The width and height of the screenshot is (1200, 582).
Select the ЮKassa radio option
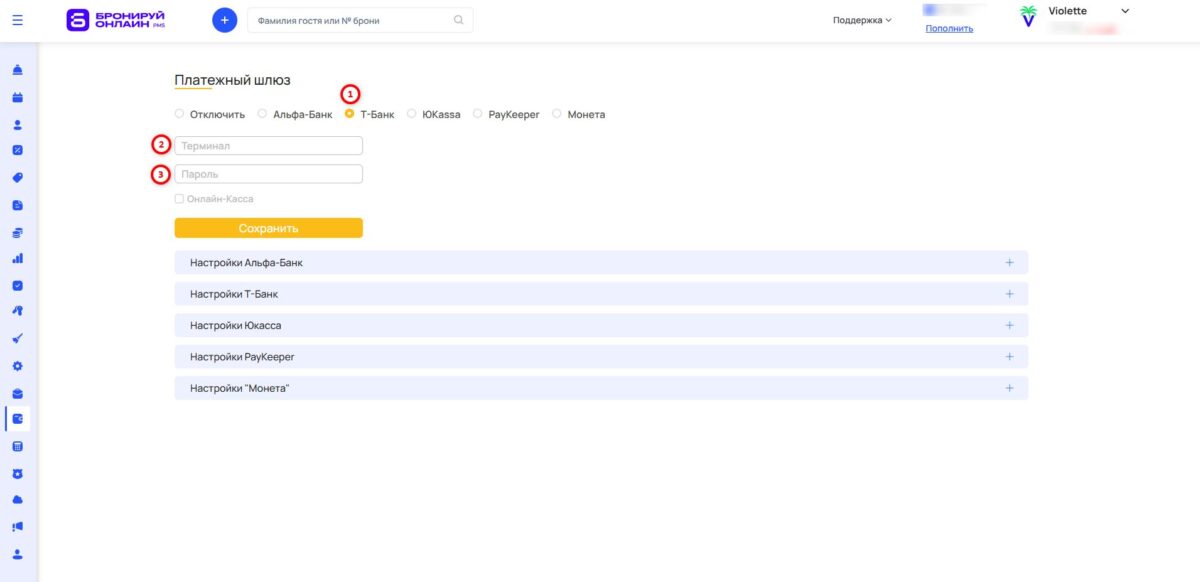[x=411, y=114]
